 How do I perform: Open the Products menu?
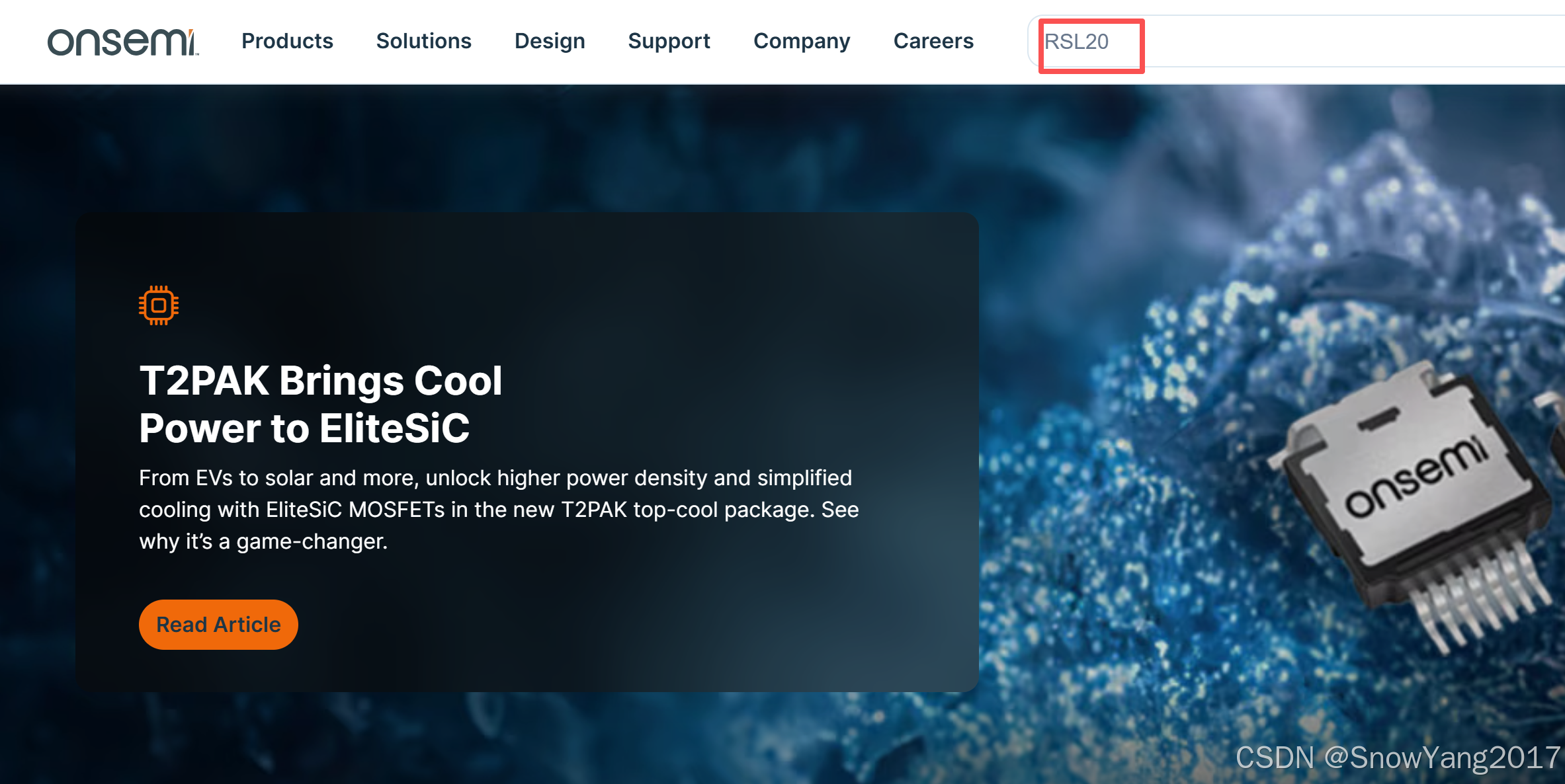point(287,41)
